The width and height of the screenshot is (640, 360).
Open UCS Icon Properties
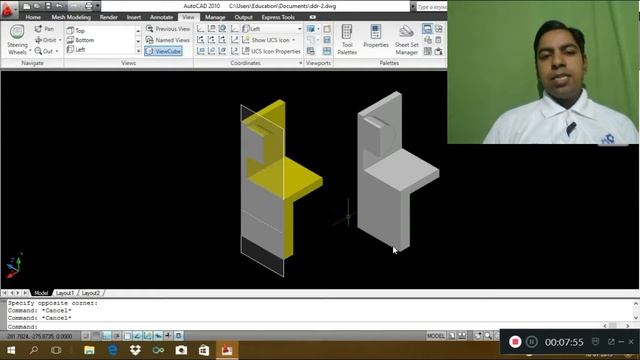coord(271,51)
